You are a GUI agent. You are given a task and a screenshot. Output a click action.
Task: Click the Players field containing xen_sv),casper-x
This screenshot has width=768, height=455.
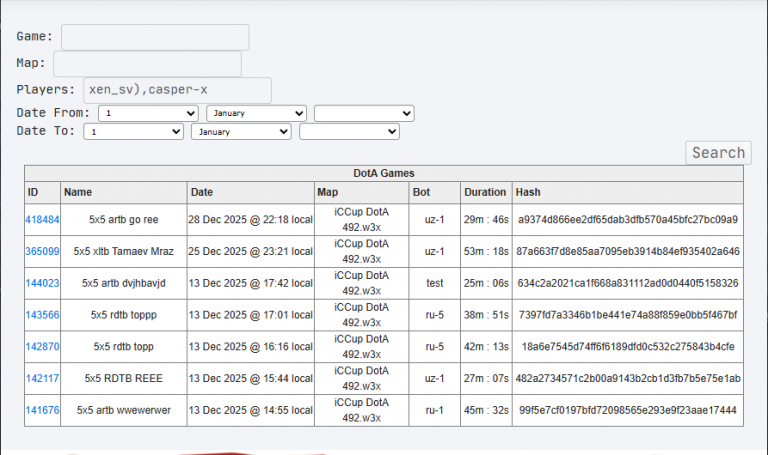177,90
